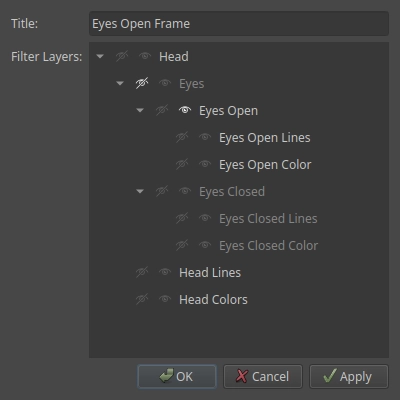Confirm dialog with OK button
The width and height of the screenshot is (400, 400).
[x=177, y=376]
